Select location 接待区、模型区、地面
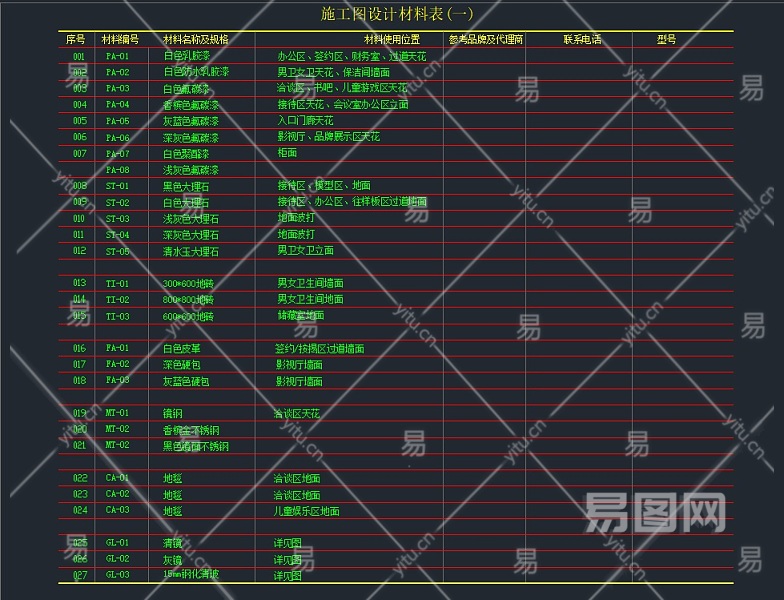Image resolution: width=784 pixels, height=600 pixels. coord(324,186)
